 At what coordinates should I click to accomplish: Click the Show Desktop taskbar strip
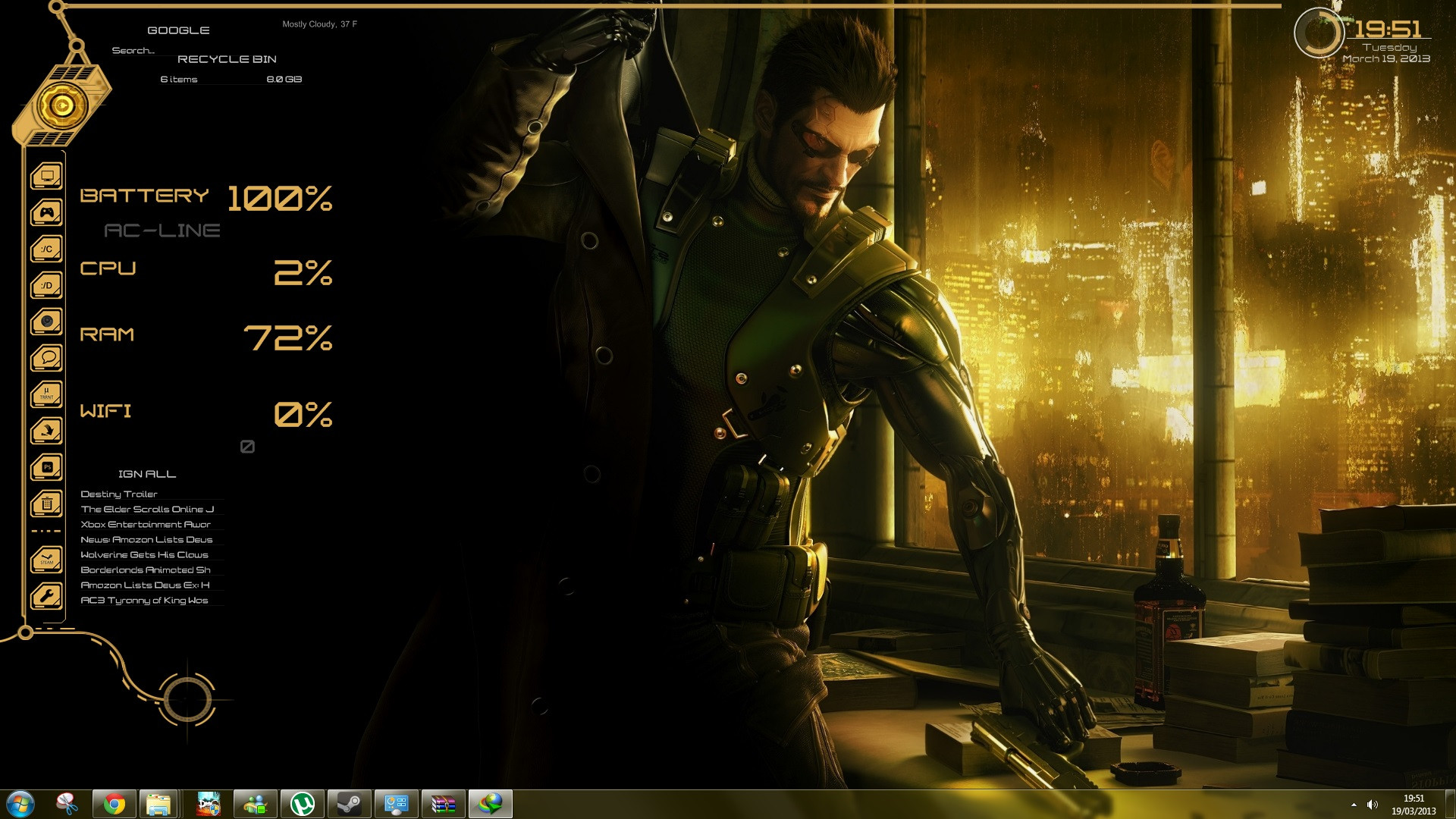tap(1450, 804)
